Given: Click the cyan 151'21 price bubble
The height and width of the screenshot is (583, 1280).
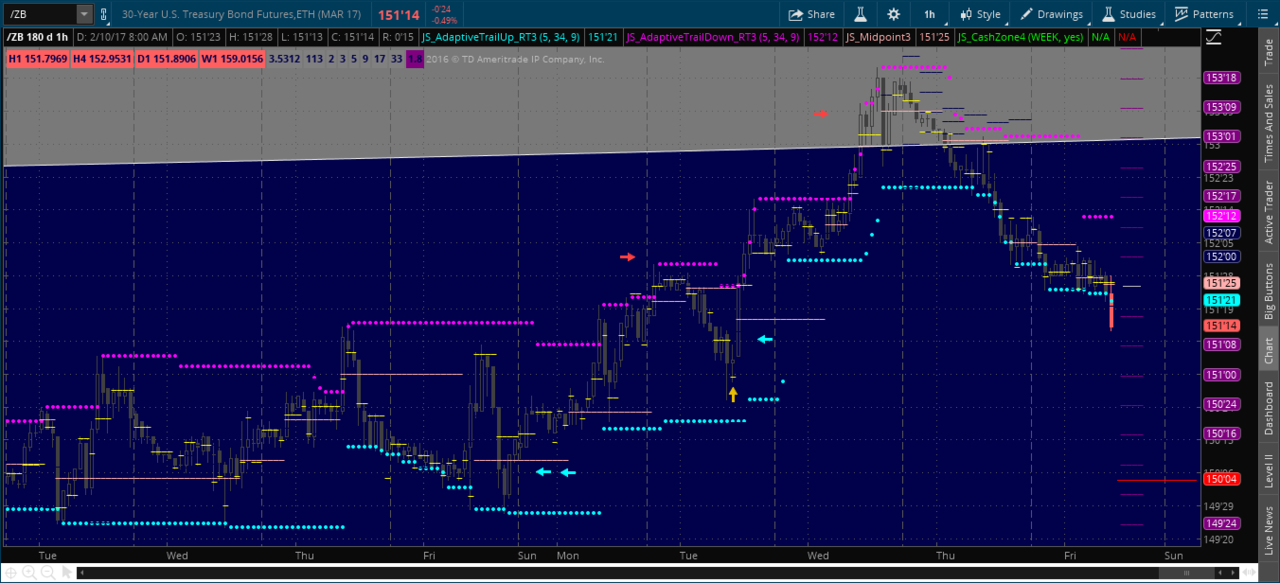Looking at the screenshot, I should pos(1221,300).
